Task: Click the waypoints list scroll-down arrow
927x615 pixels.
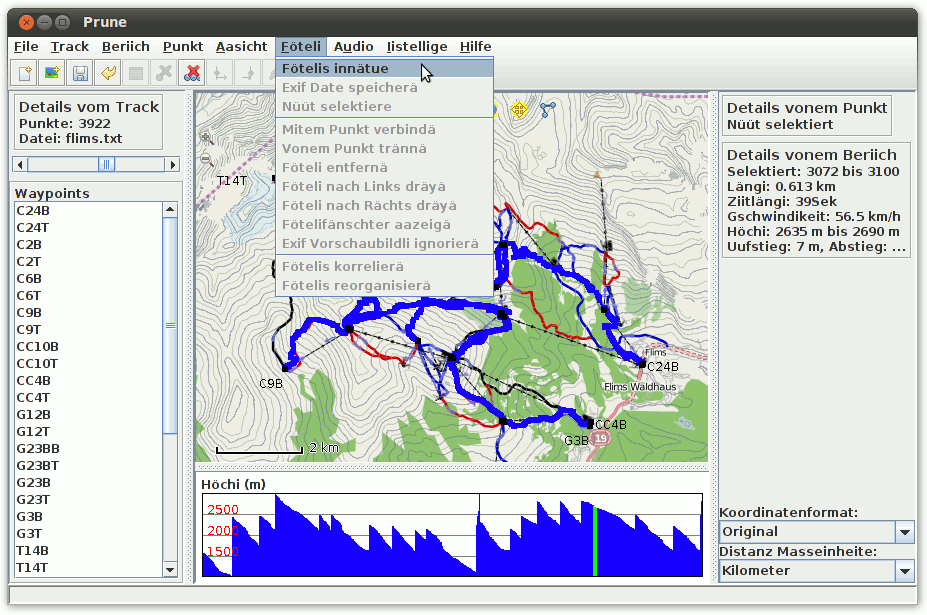Action: point(170,570)
